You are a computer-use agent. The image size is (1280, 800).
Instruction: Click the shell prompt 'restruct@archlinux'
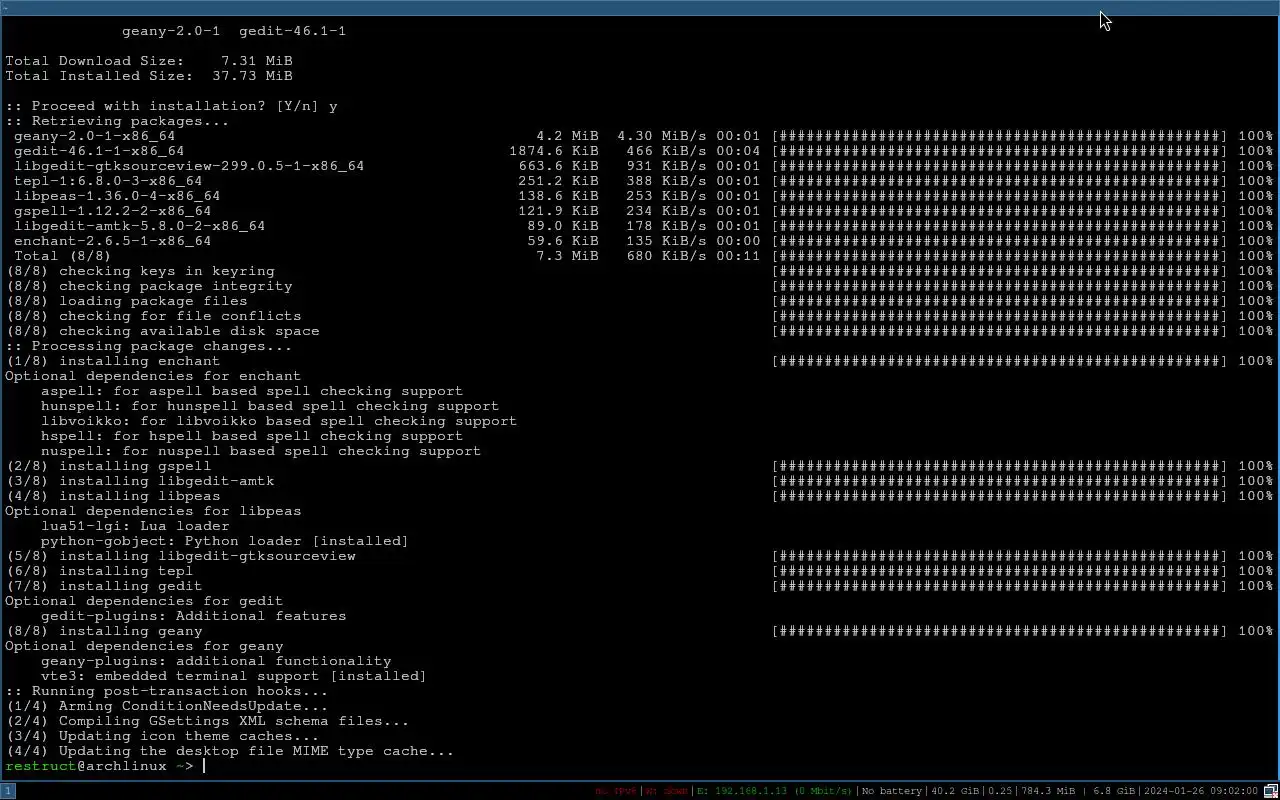coord(86,766)
